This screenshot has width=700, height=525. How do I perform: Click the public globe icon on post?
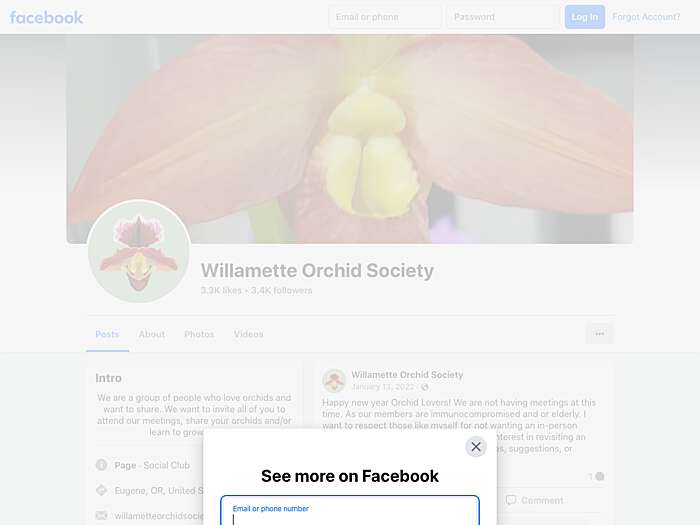click(x=425, y=387)
